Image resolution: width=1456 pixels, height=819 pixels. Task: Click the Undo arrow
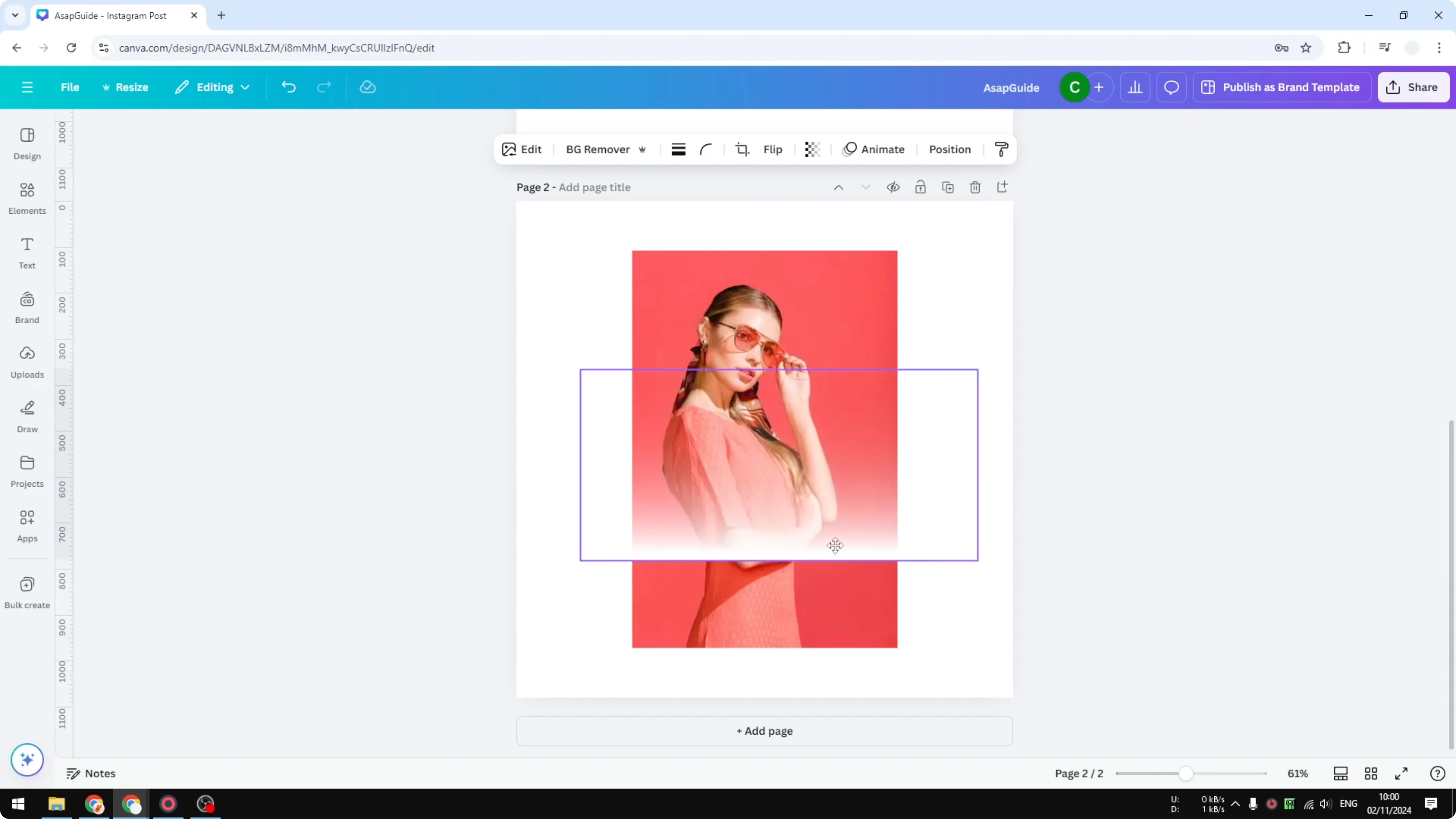tap(288, 87)
